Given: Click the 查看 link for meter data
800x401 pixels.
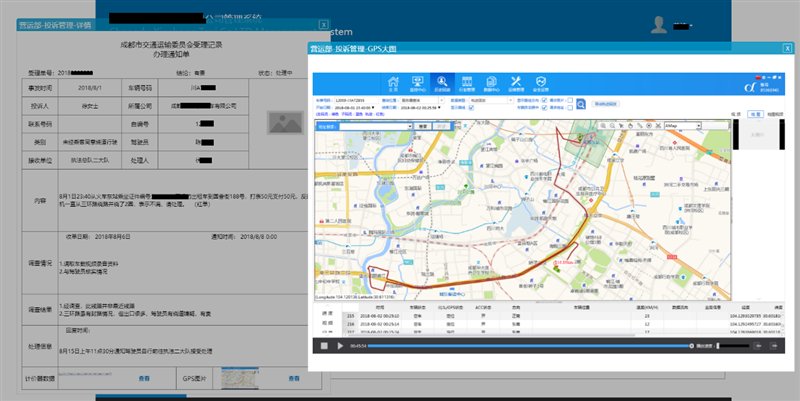Looking at the screenshot, I should click(x=143, y=378).
